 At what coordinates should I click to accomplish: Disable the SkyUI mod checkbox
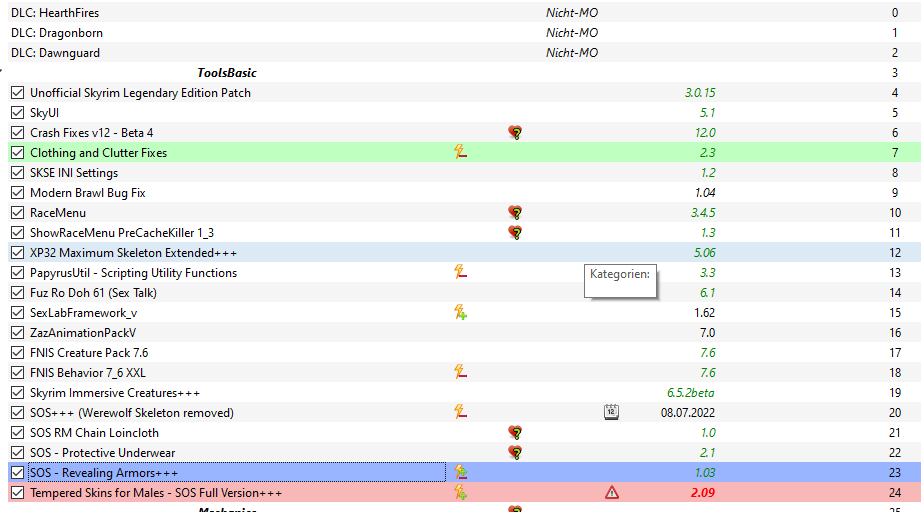pos(17,113)
